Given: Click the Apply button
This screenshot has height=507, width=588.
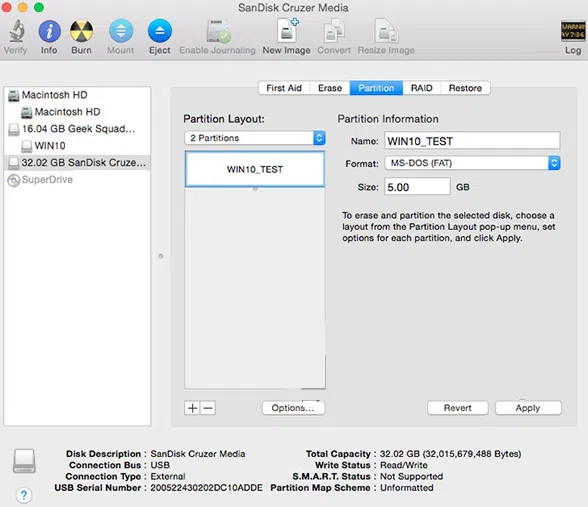Looking at the screenshot, I should point(528,408).
